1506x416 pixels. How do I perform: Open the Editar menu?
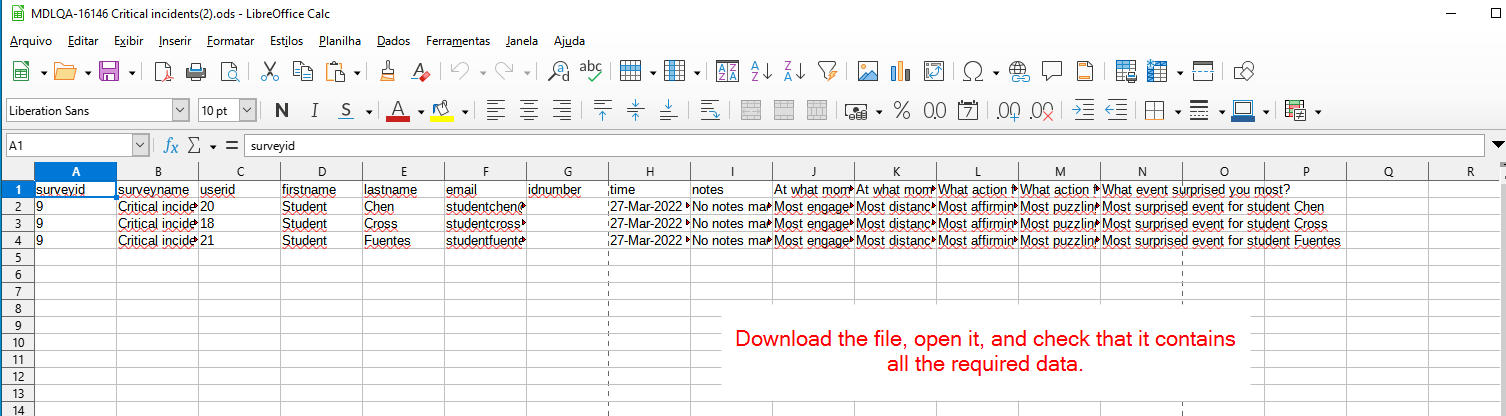83,41
